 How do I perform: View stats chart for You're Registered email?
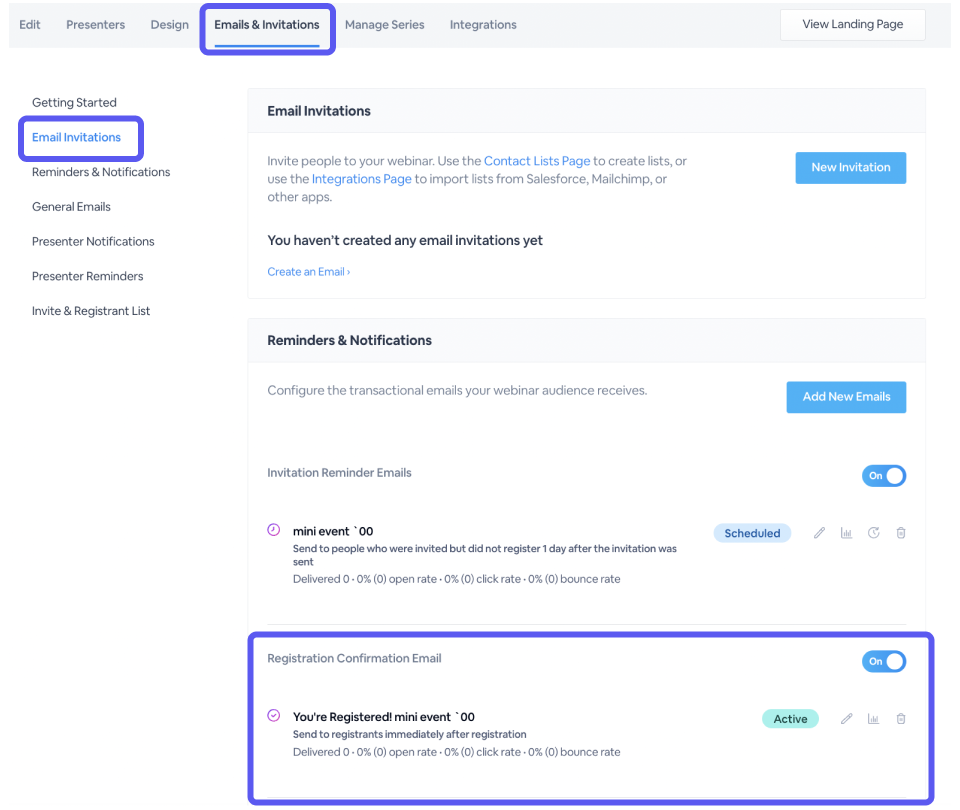(874, 719)
